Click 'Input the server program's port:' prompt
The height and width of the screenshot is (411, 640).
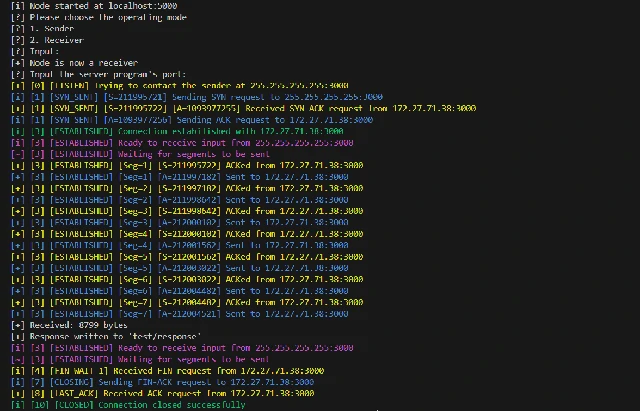(98, 74)
